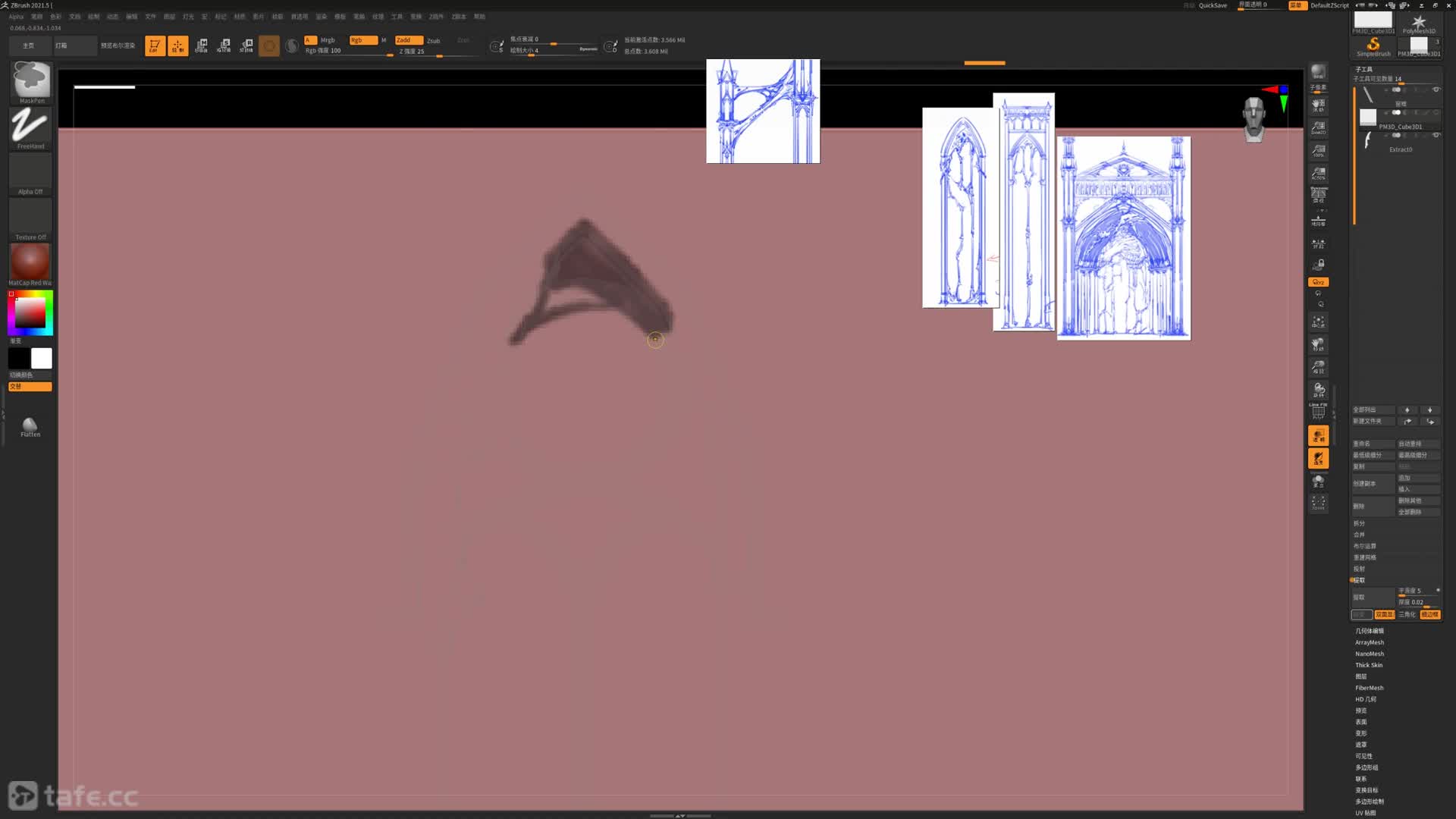Select the Extract0 subtool

tap(1400, 142)
